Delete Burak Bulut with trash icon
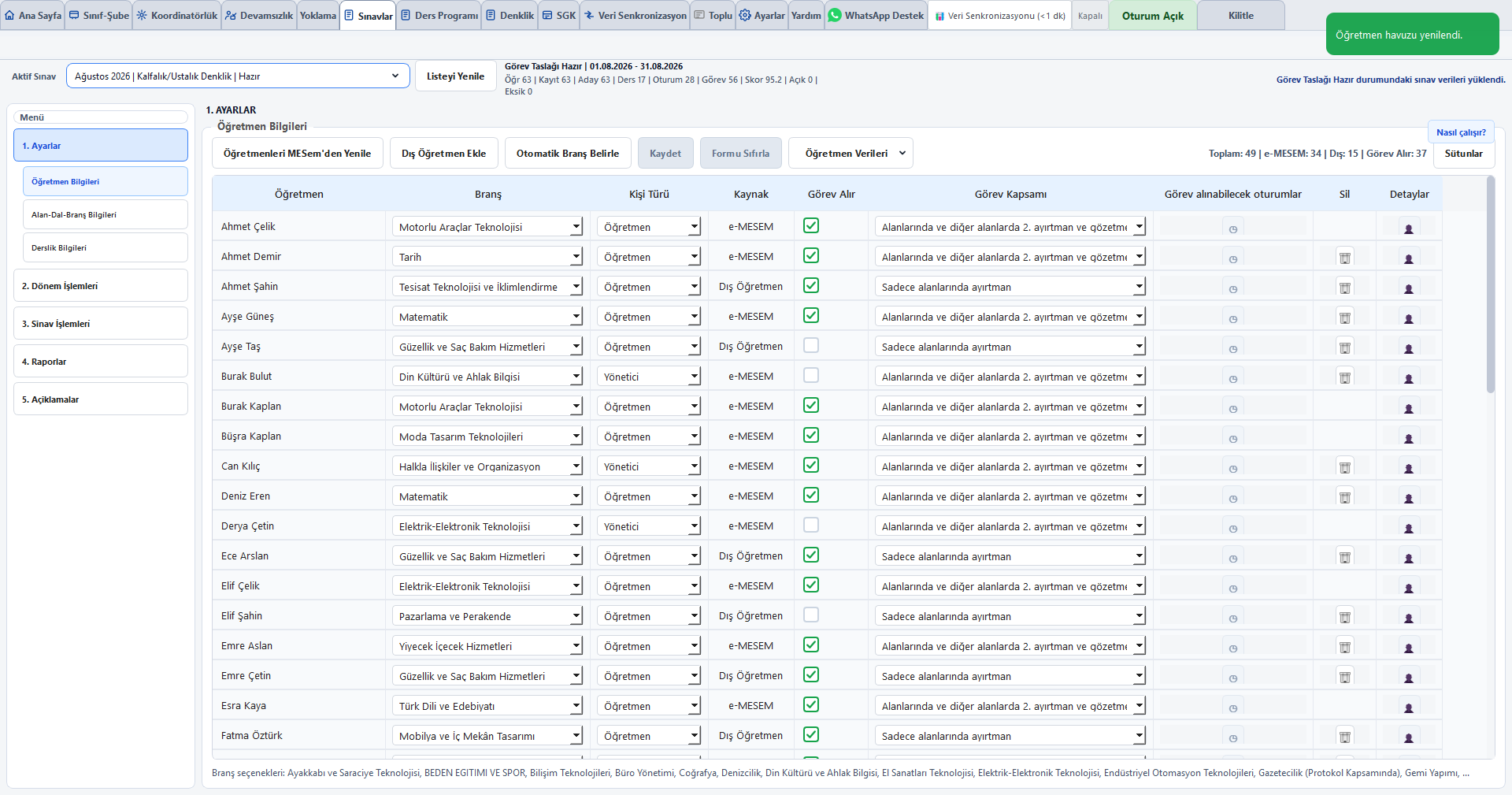The height and width of the screenshot is (795, 1512). pyautogui.click(x=1345, y=377)
